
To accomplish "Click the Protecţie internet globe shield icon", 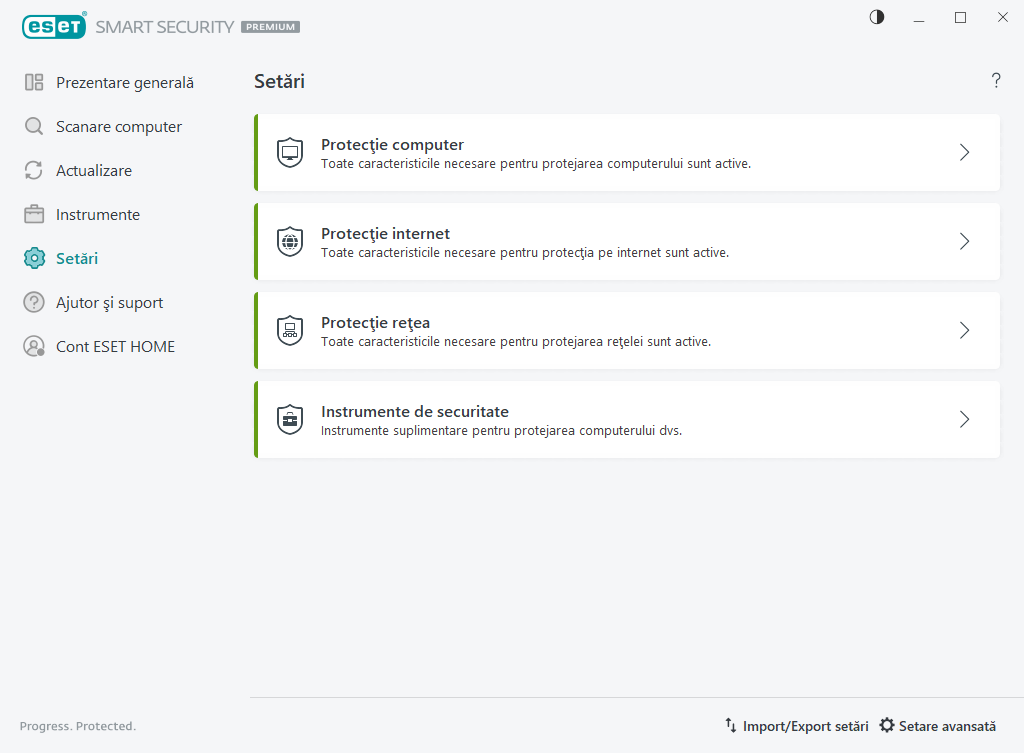I will pyautogui.click(x=289, y=242).
